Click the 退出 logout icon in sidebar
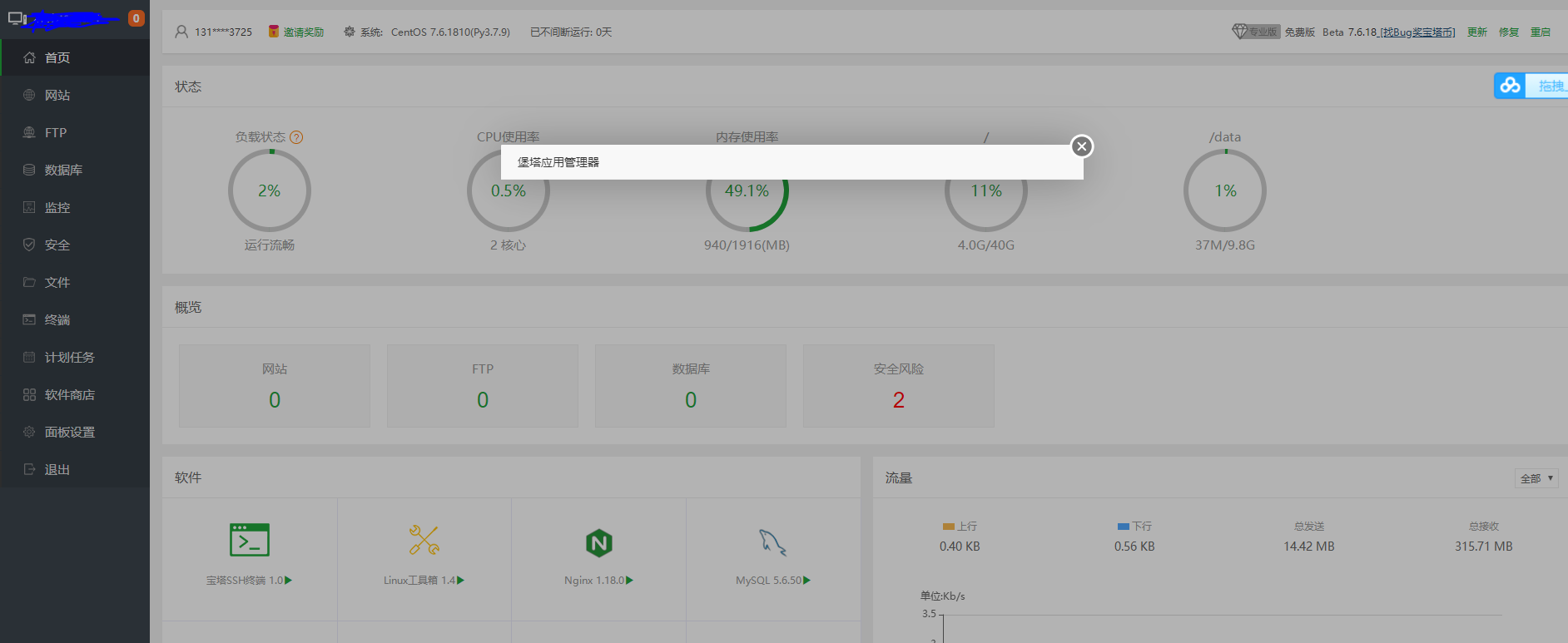This screenshot has height=643, width=1568. [29, 469]
